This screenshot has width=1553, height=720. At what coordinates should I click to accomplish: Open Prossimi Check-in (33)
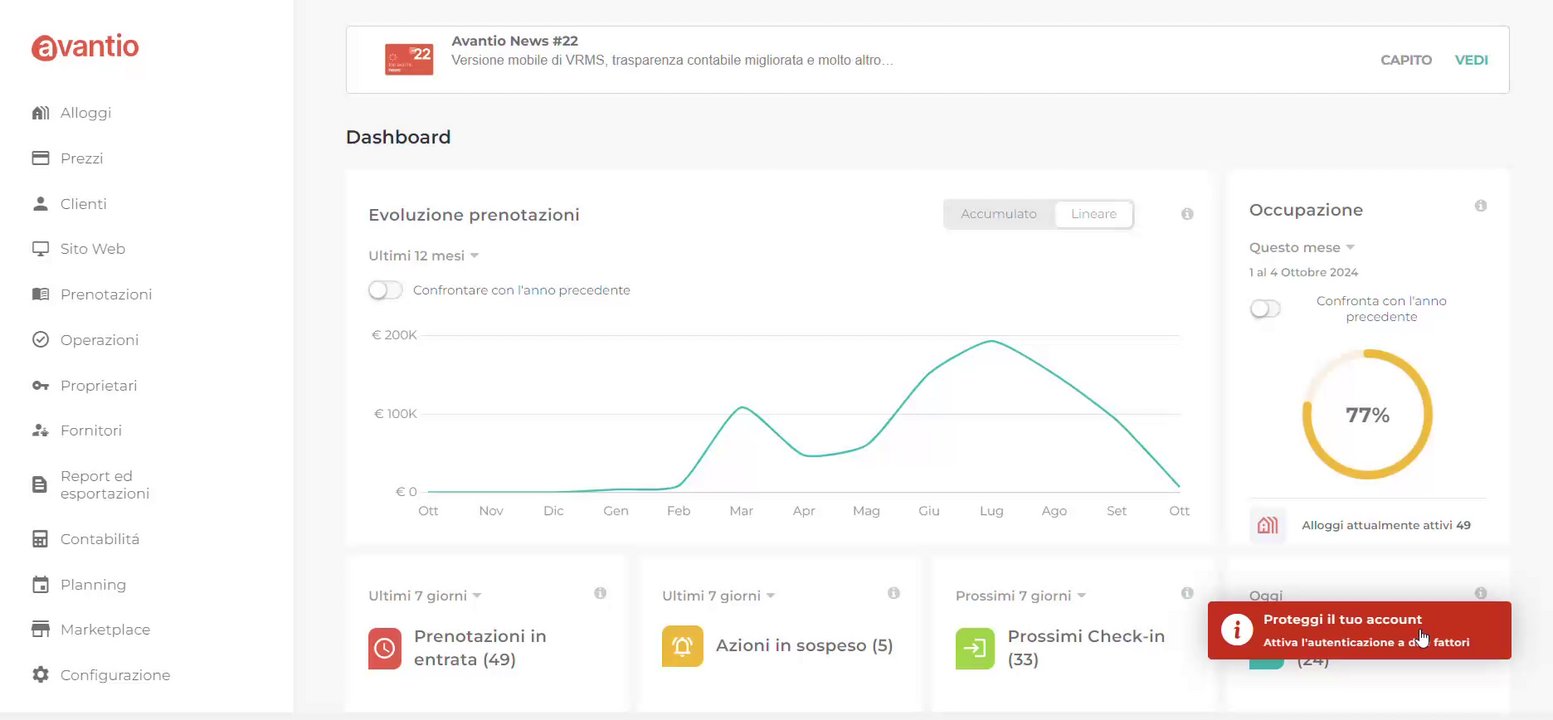click(1086, 648)
